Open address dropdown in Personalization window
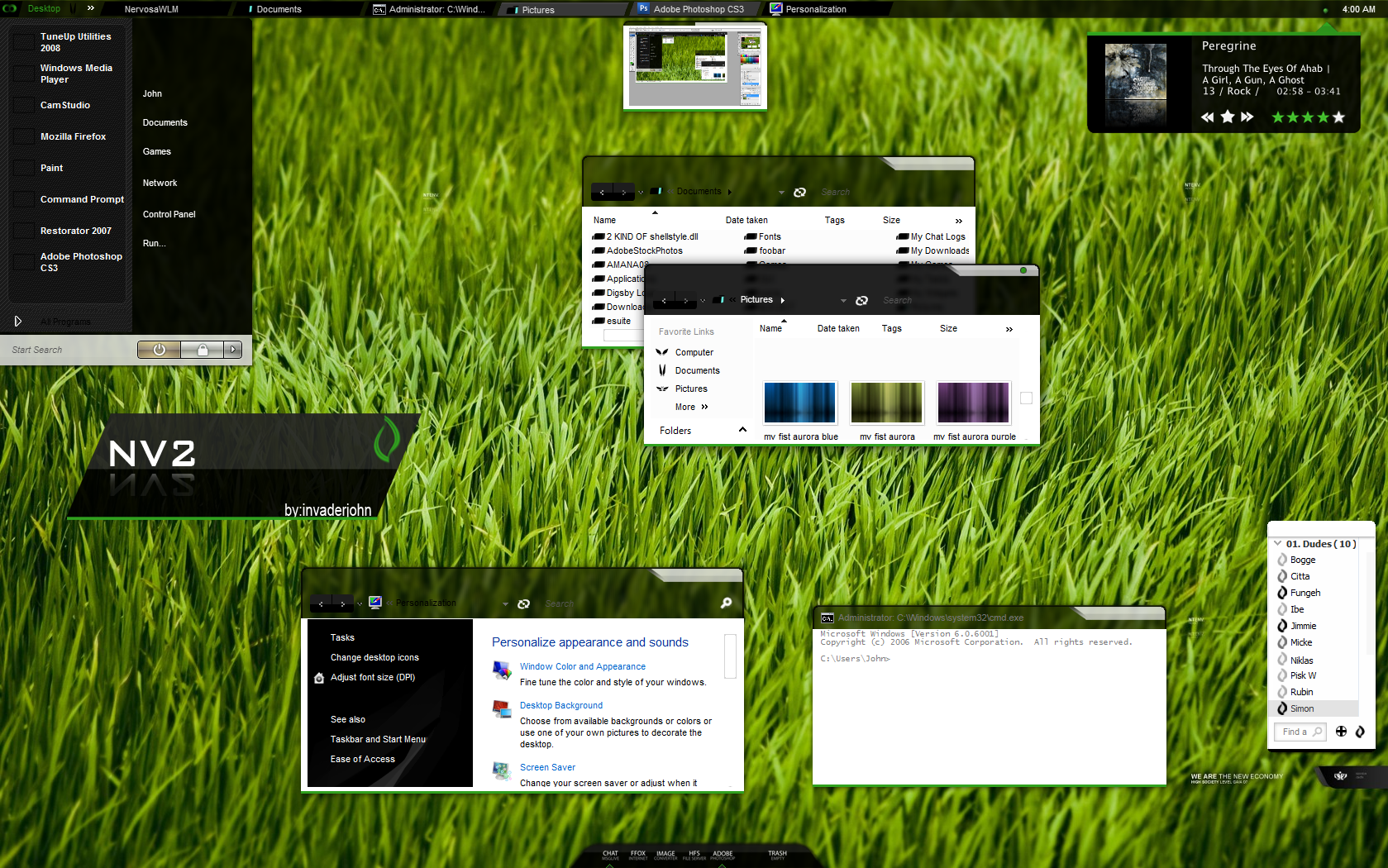 click(x=505, y=604)
